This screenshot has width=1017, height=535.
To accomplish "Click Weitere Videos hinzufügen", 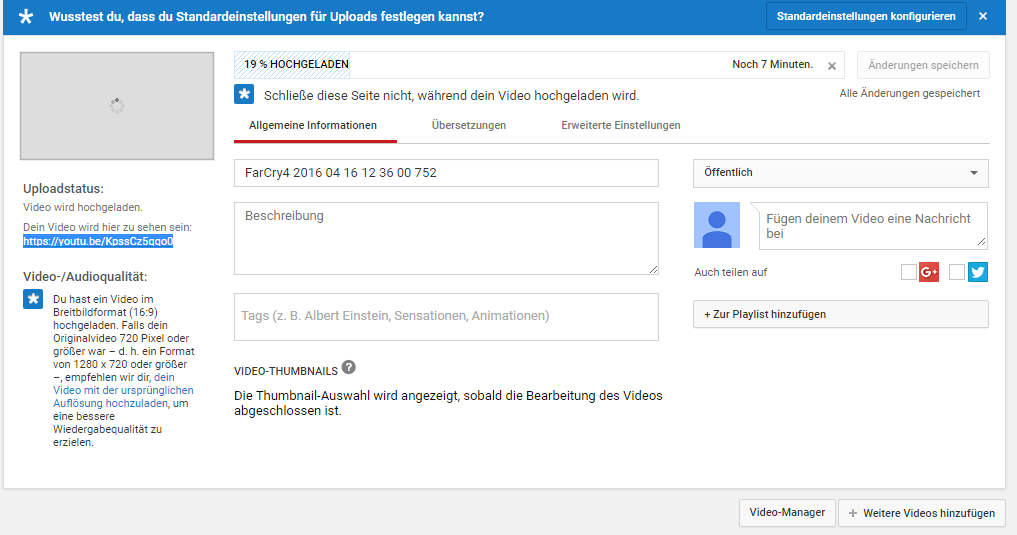I will (x=922, y=512).
